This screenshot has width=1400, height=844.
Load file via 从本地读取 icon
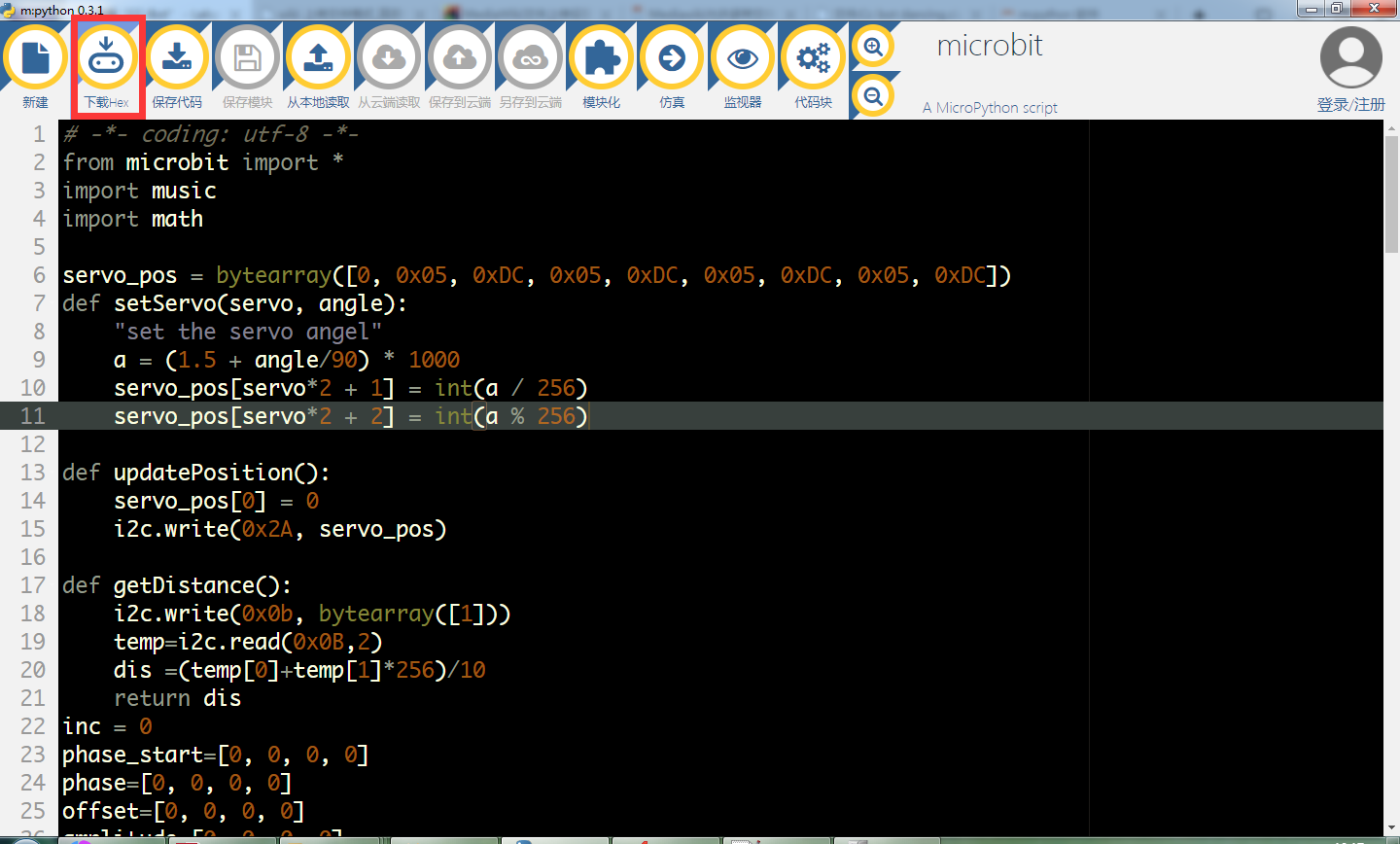click(318, 58)
